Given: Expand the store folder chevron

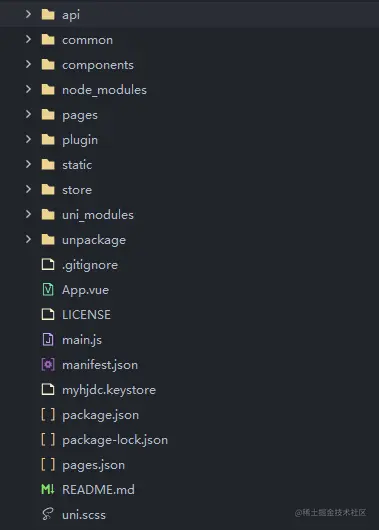Looking at the screenshot, I should pos(28,189).
